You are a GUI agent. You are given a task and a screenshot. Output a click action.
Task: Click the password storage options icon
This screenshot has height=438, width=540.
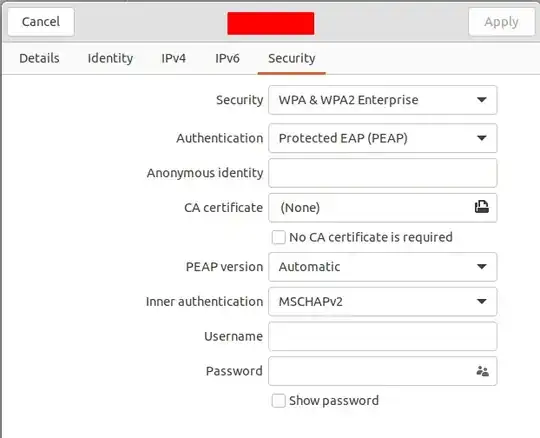point(482,371)
